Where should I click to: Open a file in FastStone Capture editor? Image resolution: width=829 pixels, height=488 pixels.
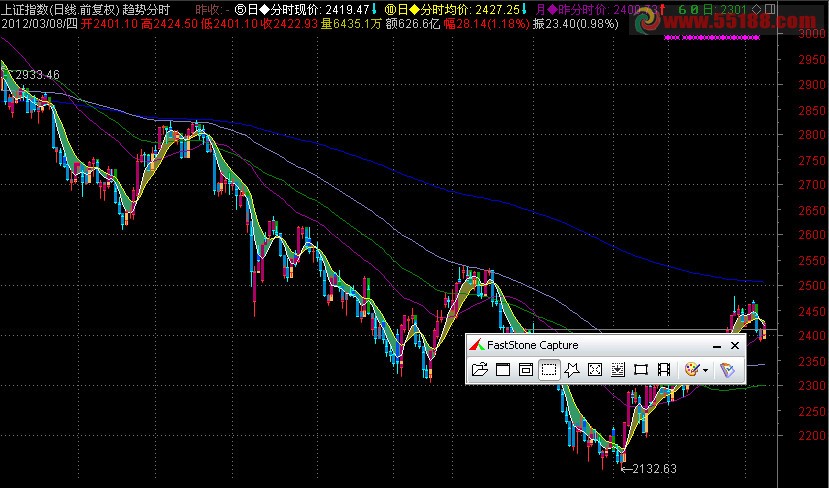[x=480, y=370]
